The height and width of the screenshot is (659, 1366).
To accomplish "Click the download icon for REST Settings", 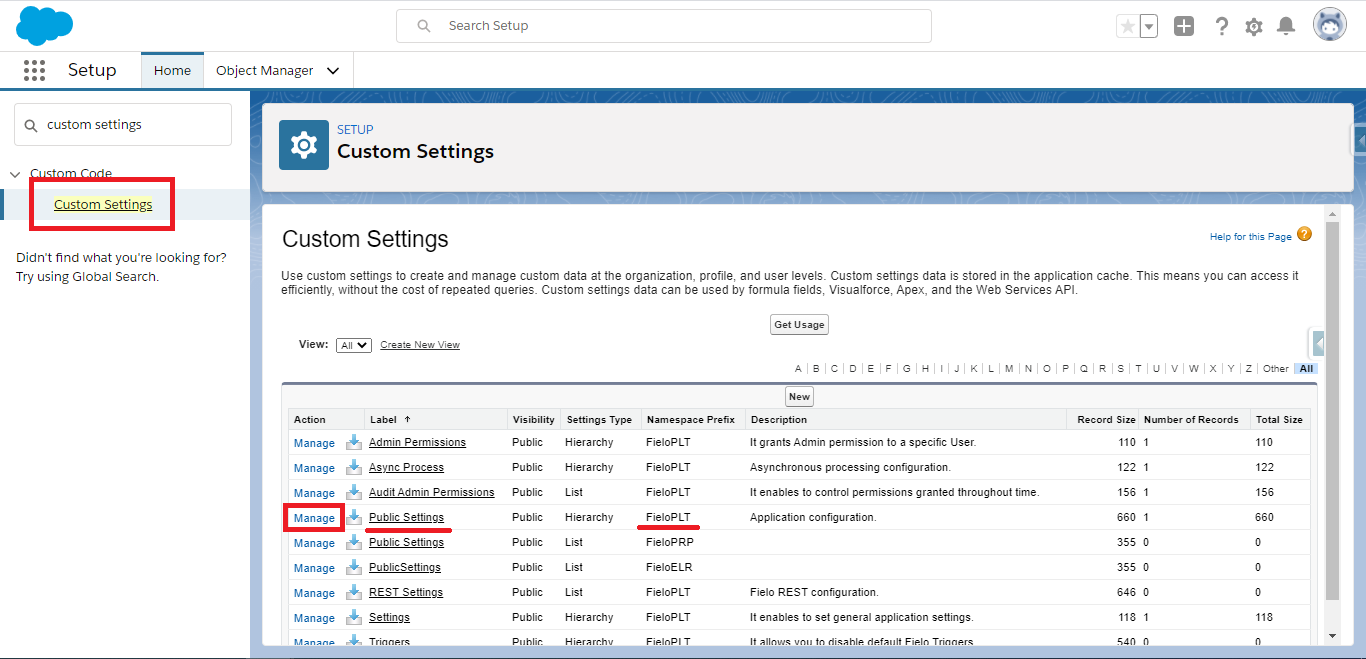I will pyautogui.click(x=354, y=592).
